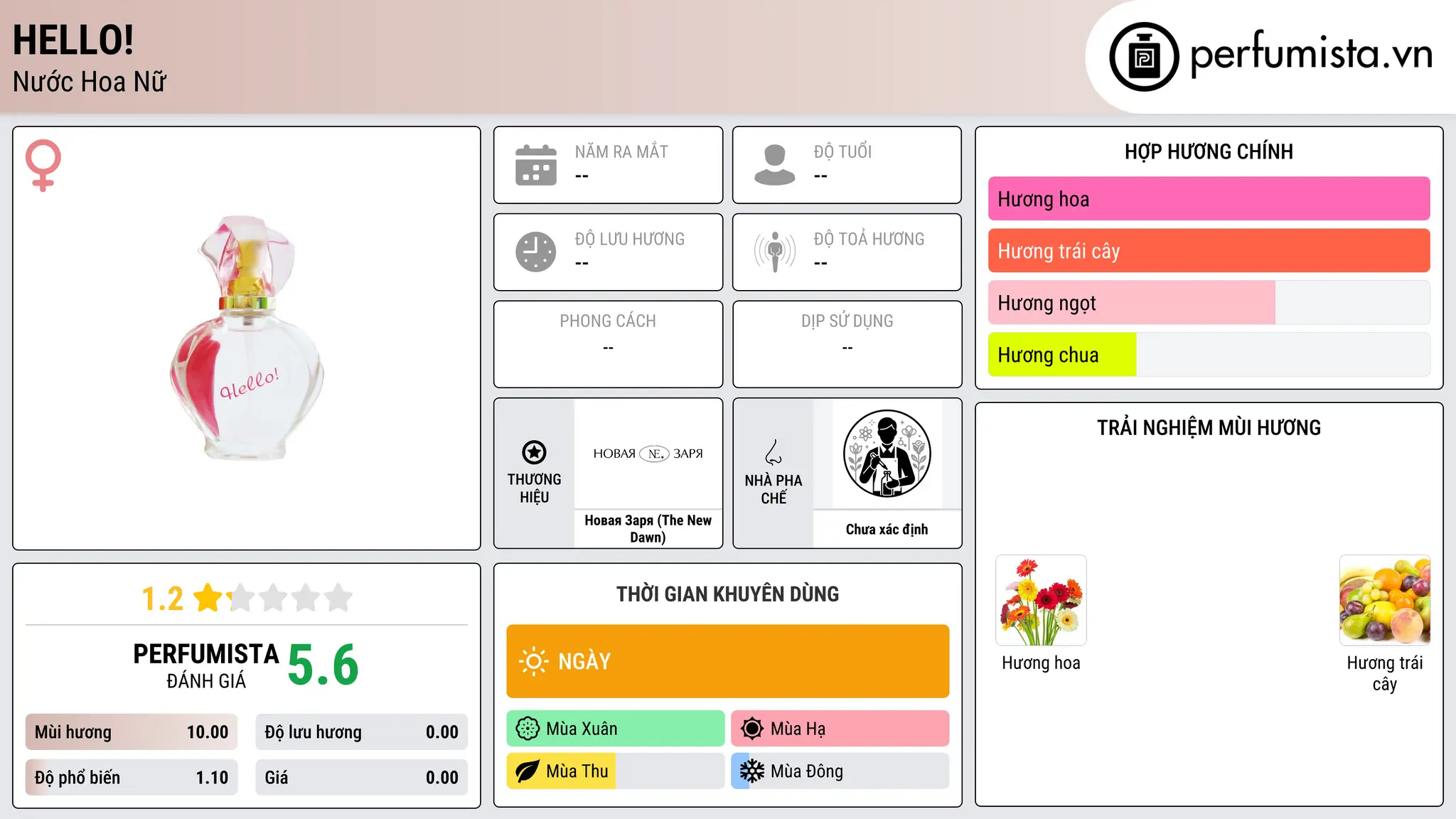Click the Độ lưu hương 0.00 score row
Viewport: 1456px width, 819px height.
361,732
